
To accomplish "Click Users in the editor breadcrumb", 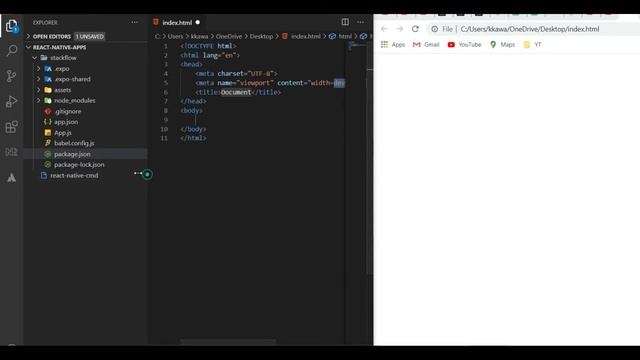I will pos(176,36).
